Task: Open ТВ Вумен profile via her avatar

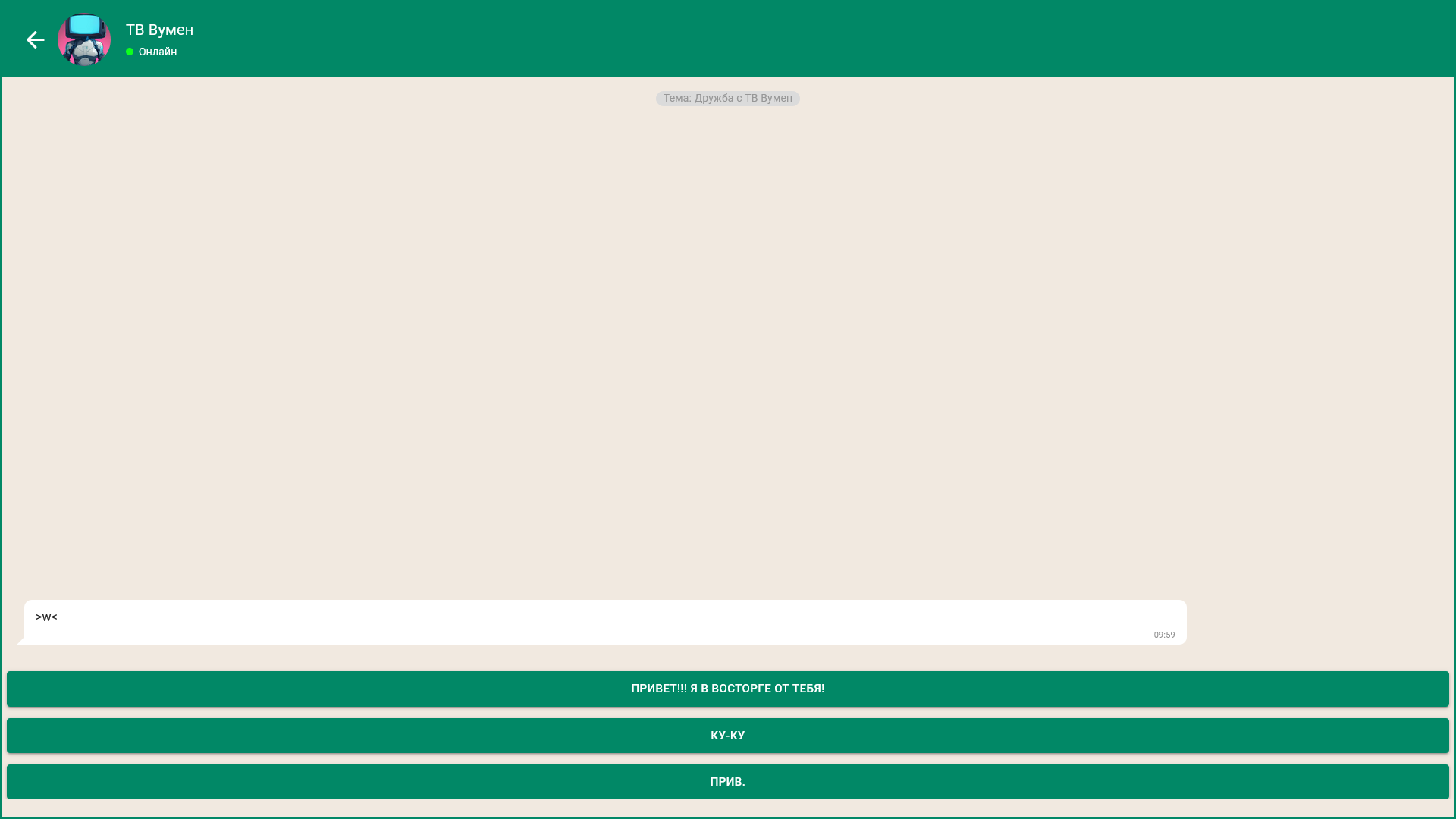Action: pos(84,39)
